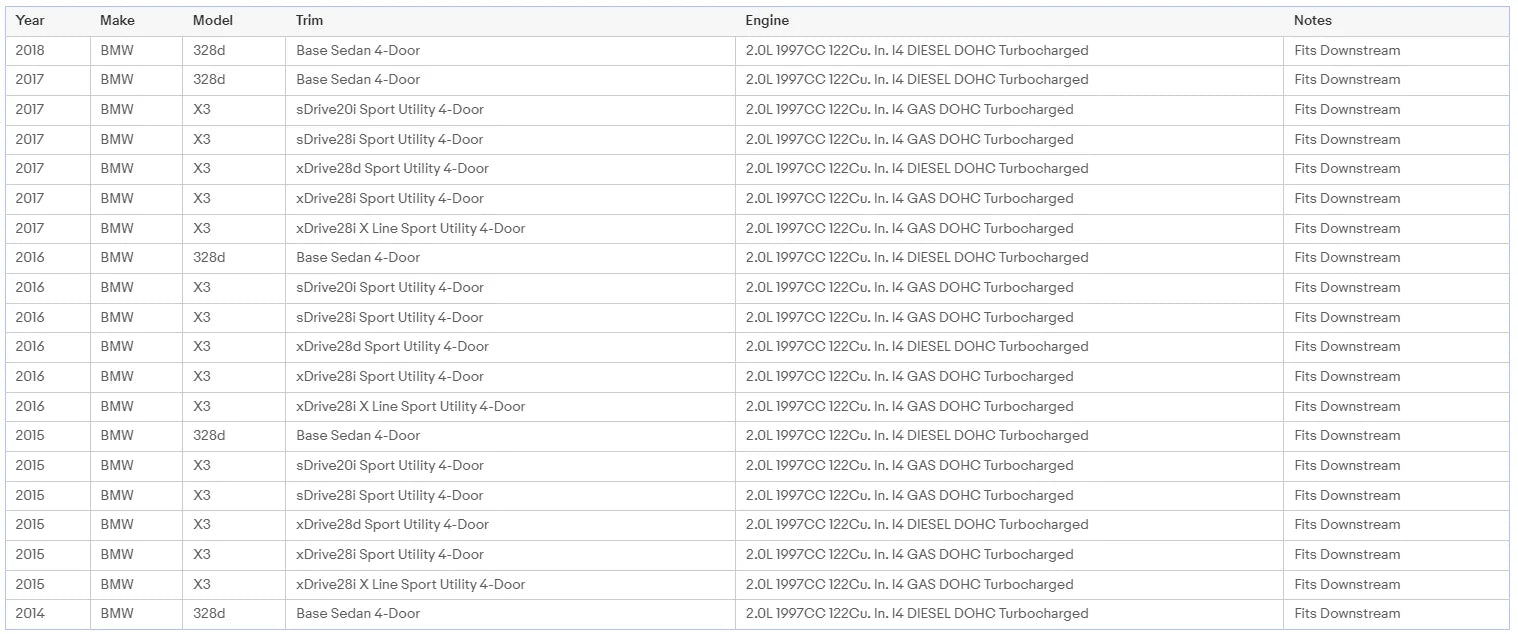Click 2017 xDrive28d Sport Utility trim cell
Image resolution: width=1518 pixels, height=634 pixels.
pyautogui.click(x=392, y=168)
